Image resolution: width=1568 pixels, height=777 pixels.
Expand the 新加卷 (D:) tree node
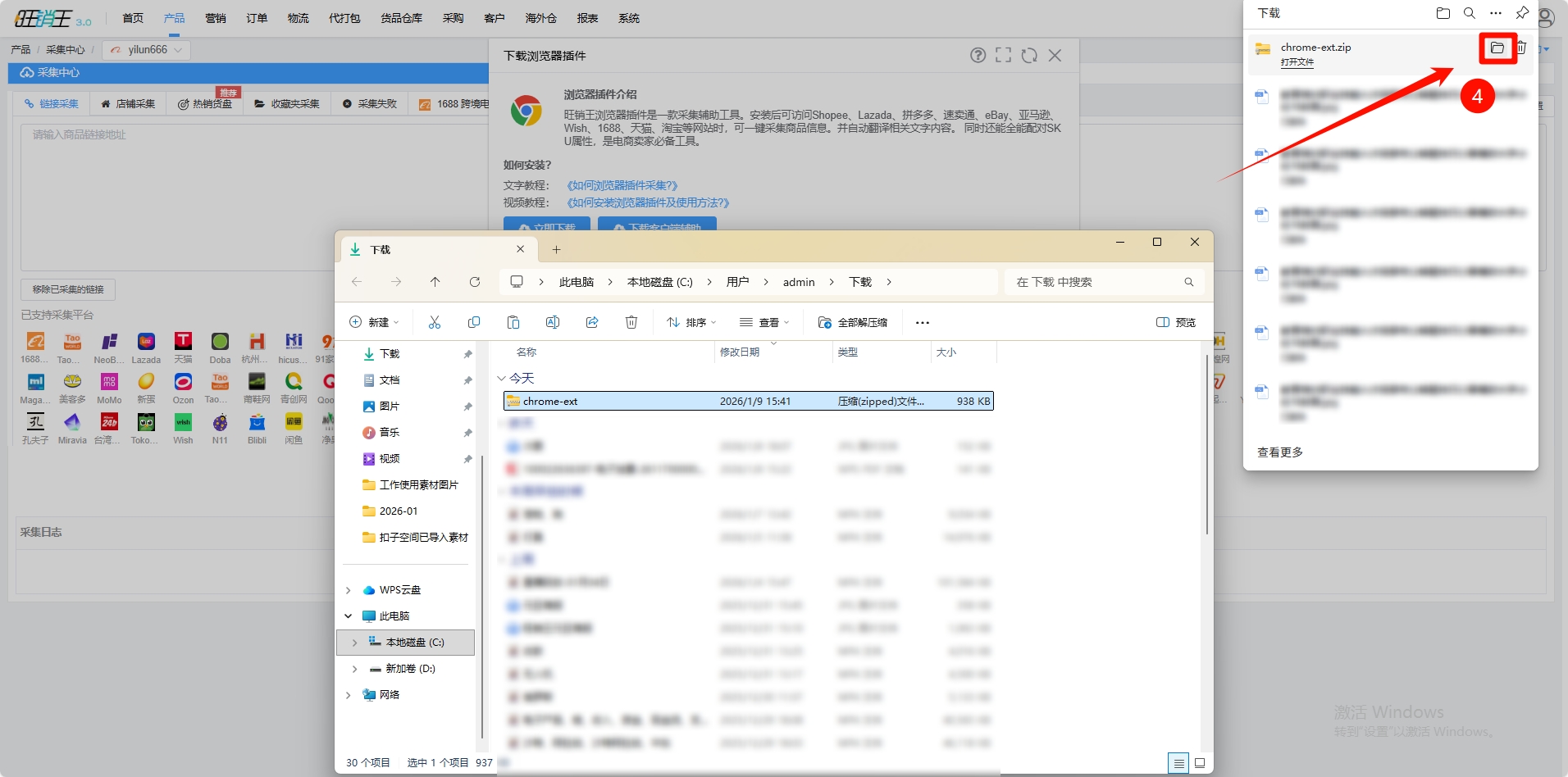click(x=354, y=669)
